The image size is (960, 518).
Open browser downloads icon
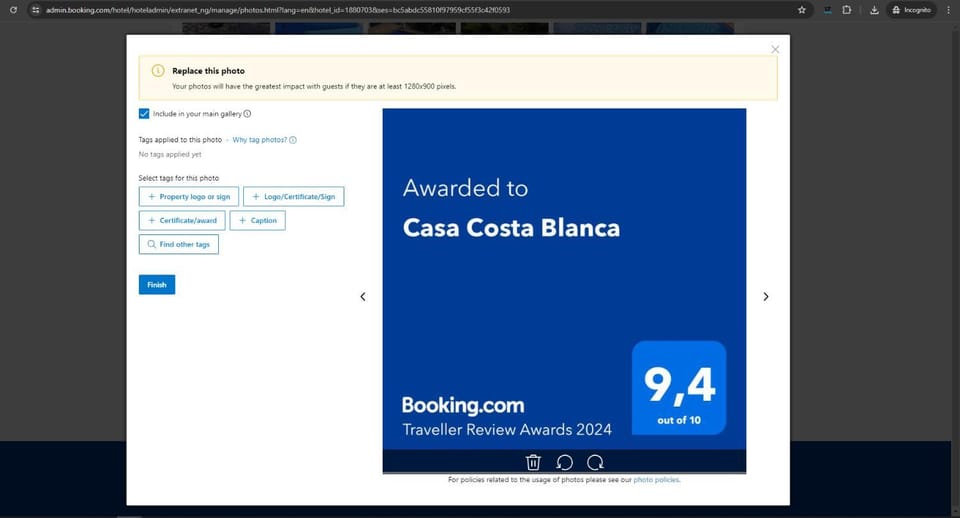[874, 10]
